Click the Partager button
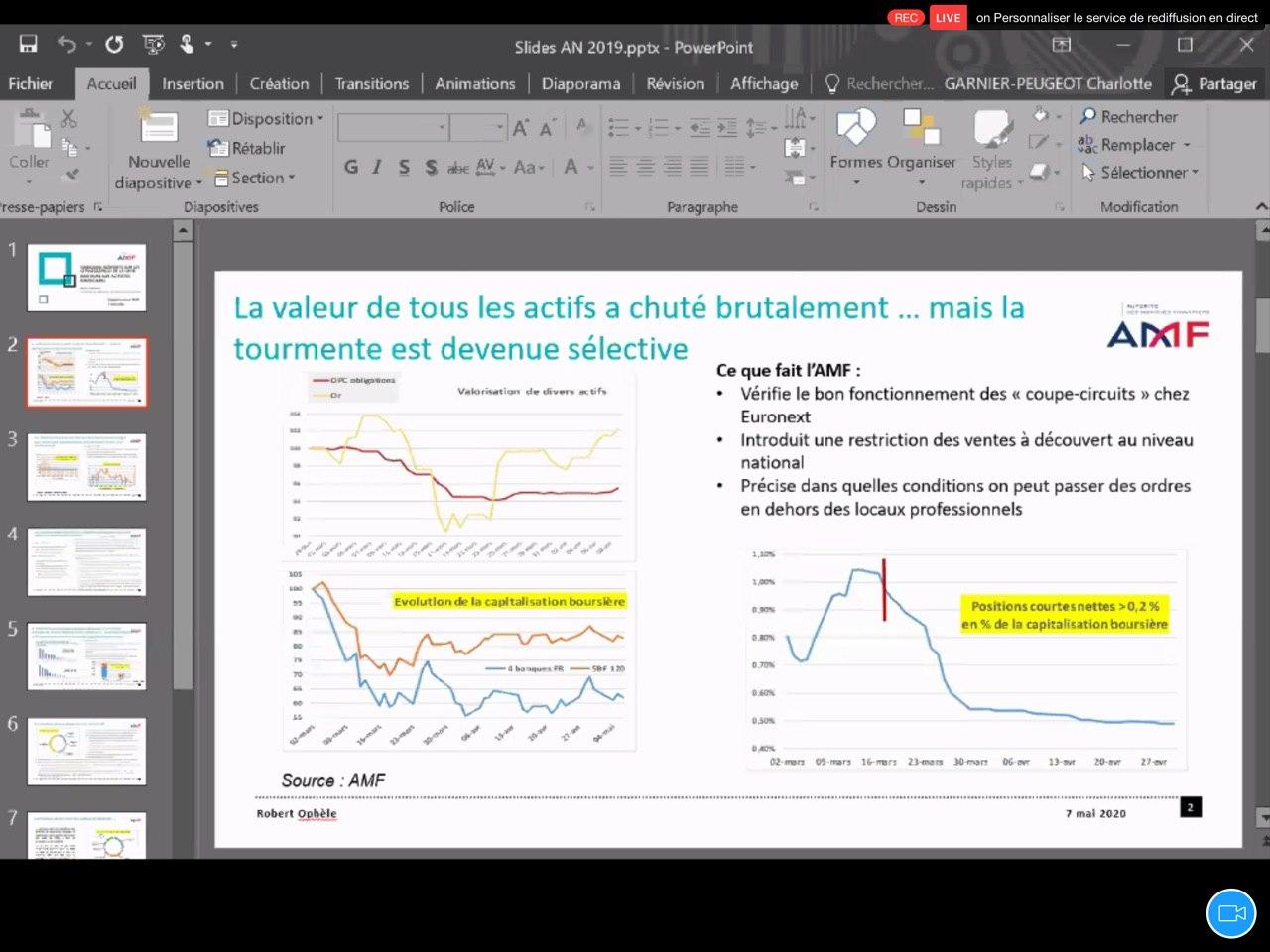Image resolution: width=1270 pixels, height=952 pixels. coord(1214,83)
